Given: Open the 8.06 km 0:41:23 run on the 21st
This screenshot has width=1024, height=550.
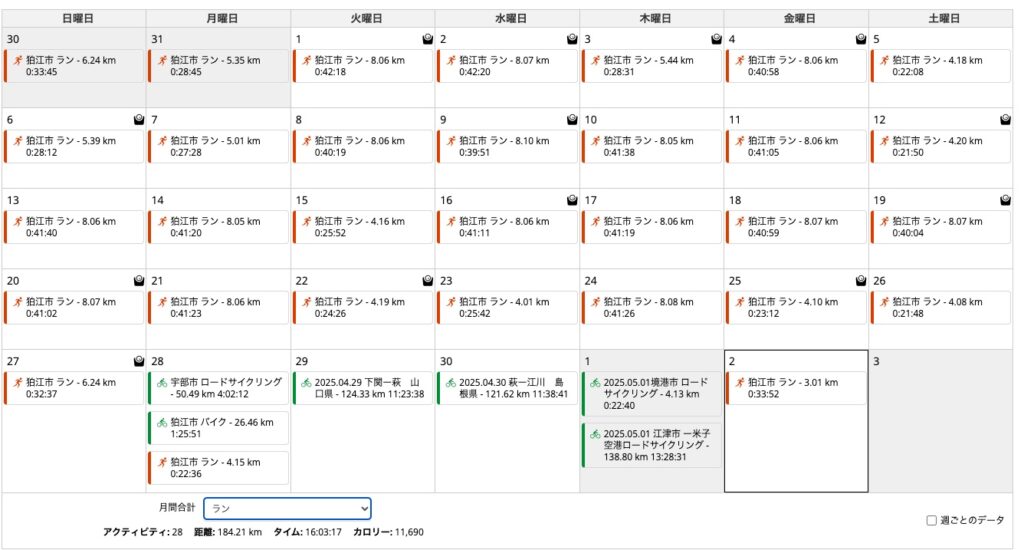Looking at the screenshot, I should 219,308.
